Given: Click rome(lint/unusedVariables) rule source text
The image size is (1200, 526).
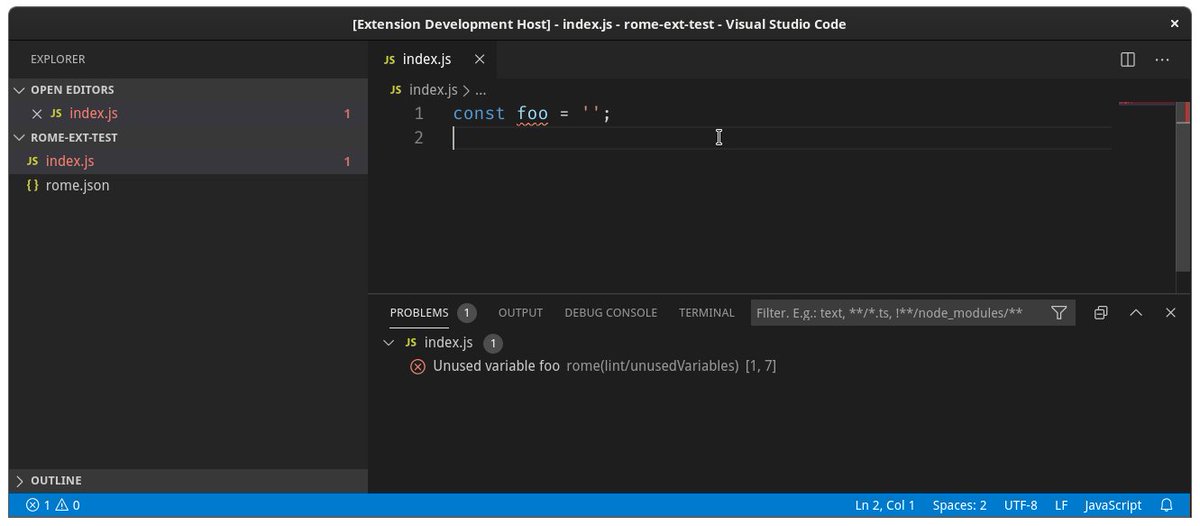Looking at the screenshot, I should point(653,366).
